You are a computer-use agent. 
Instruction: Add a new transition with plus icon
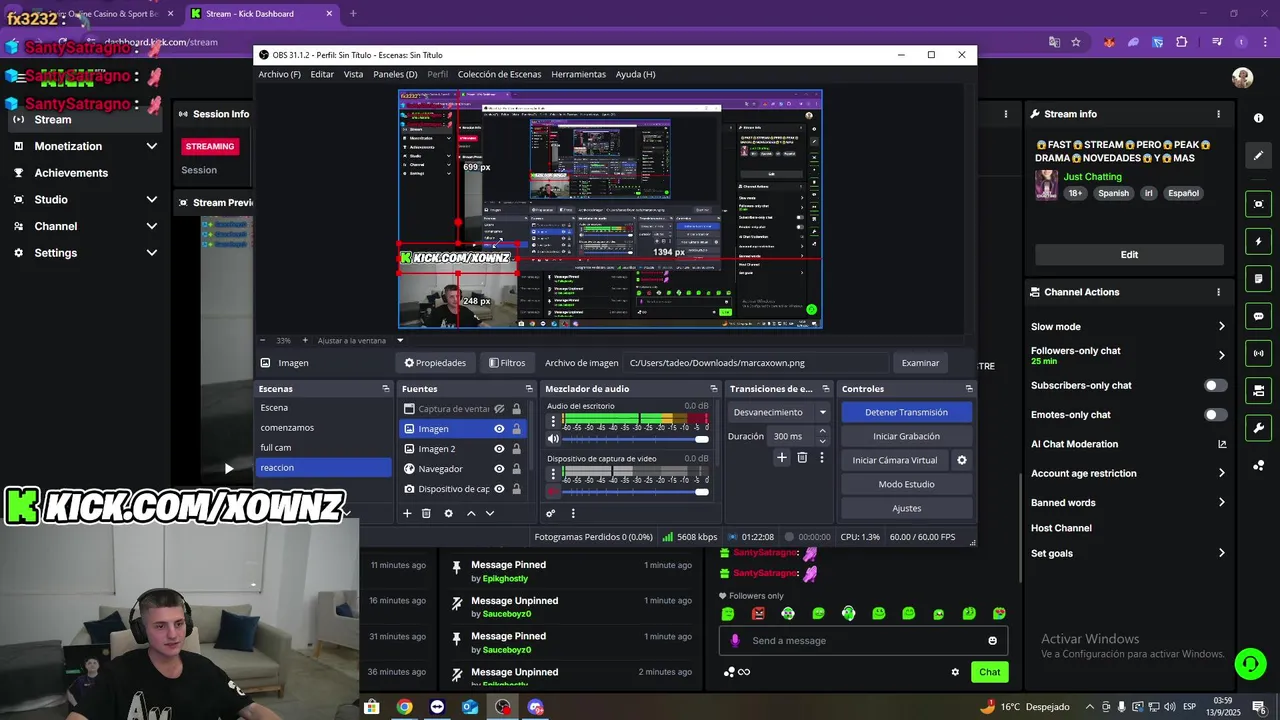(x=782, y=457)
